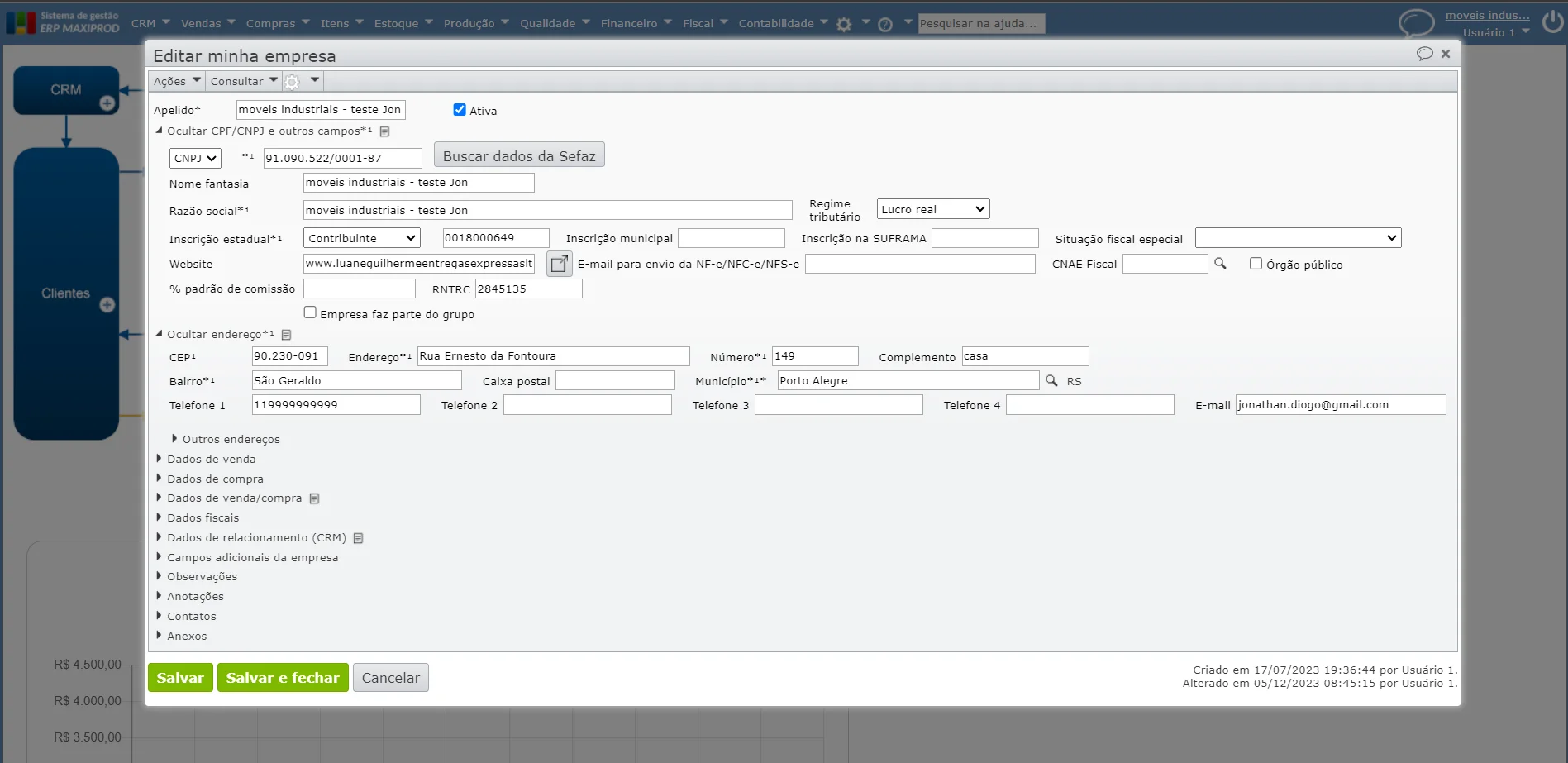
Task: Click the website open-in-new-window icon
Action: [x=560, y=264]
